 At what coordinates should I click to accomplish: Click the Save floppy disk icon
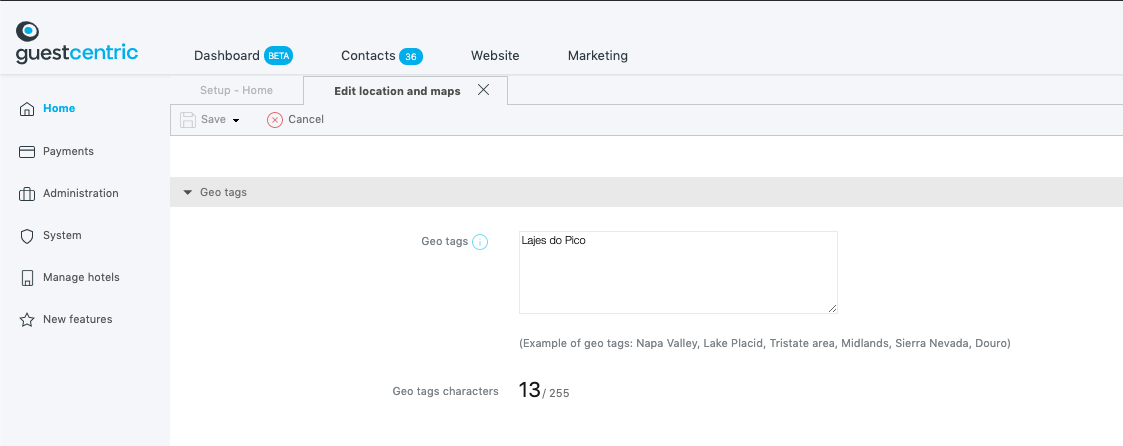(x=188, y=120)
